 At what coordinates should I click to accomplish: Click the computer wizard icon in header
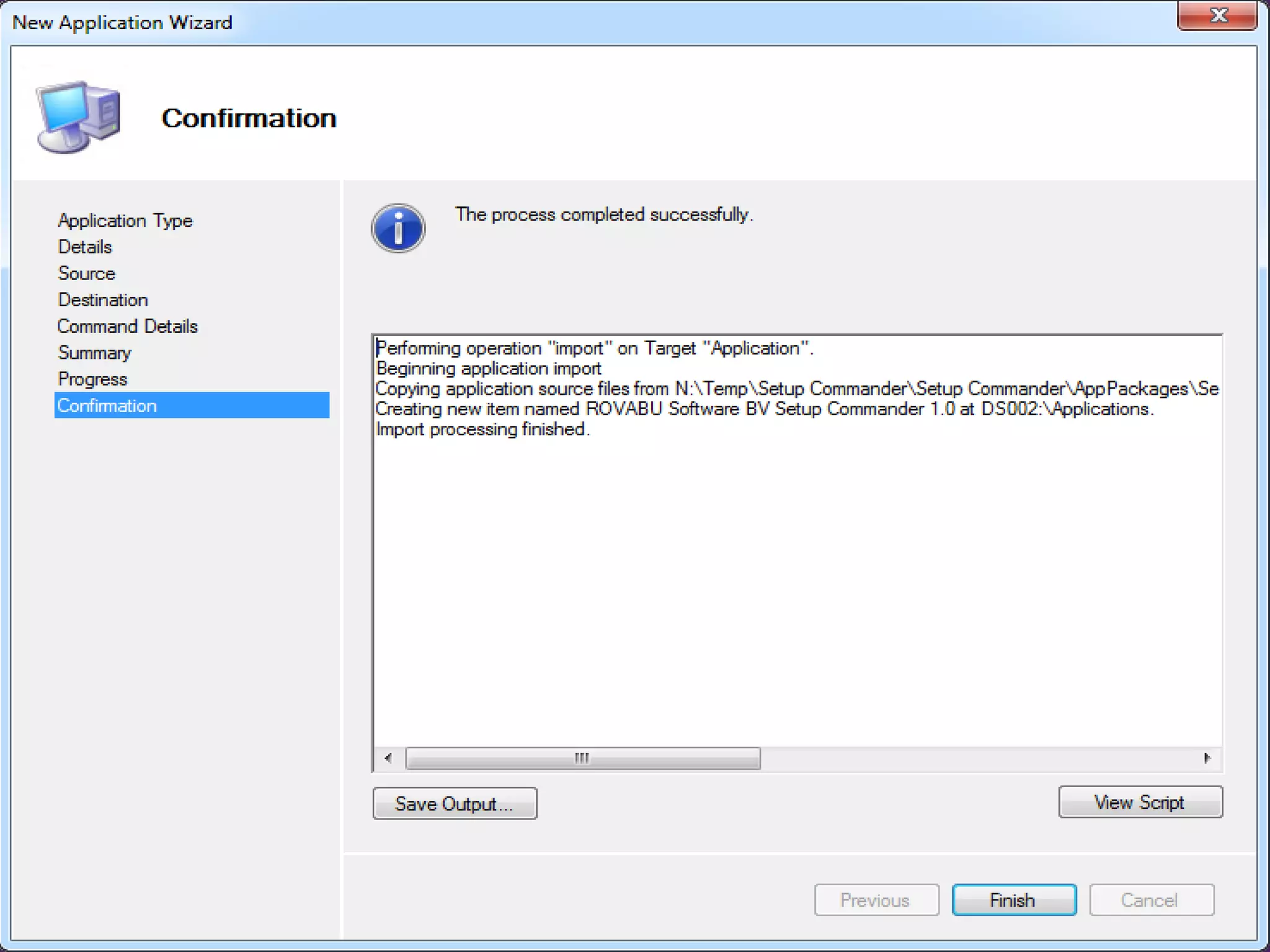pos(78,117)
